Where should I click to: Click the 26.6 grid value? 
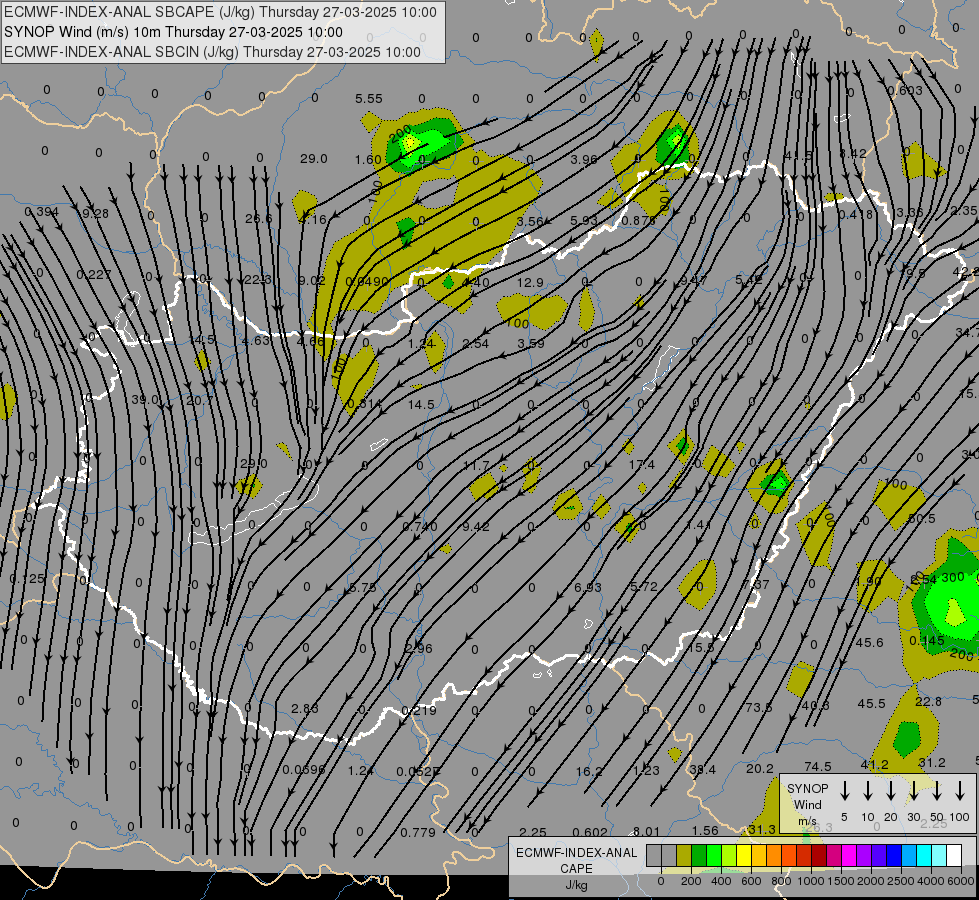[258, 219]
